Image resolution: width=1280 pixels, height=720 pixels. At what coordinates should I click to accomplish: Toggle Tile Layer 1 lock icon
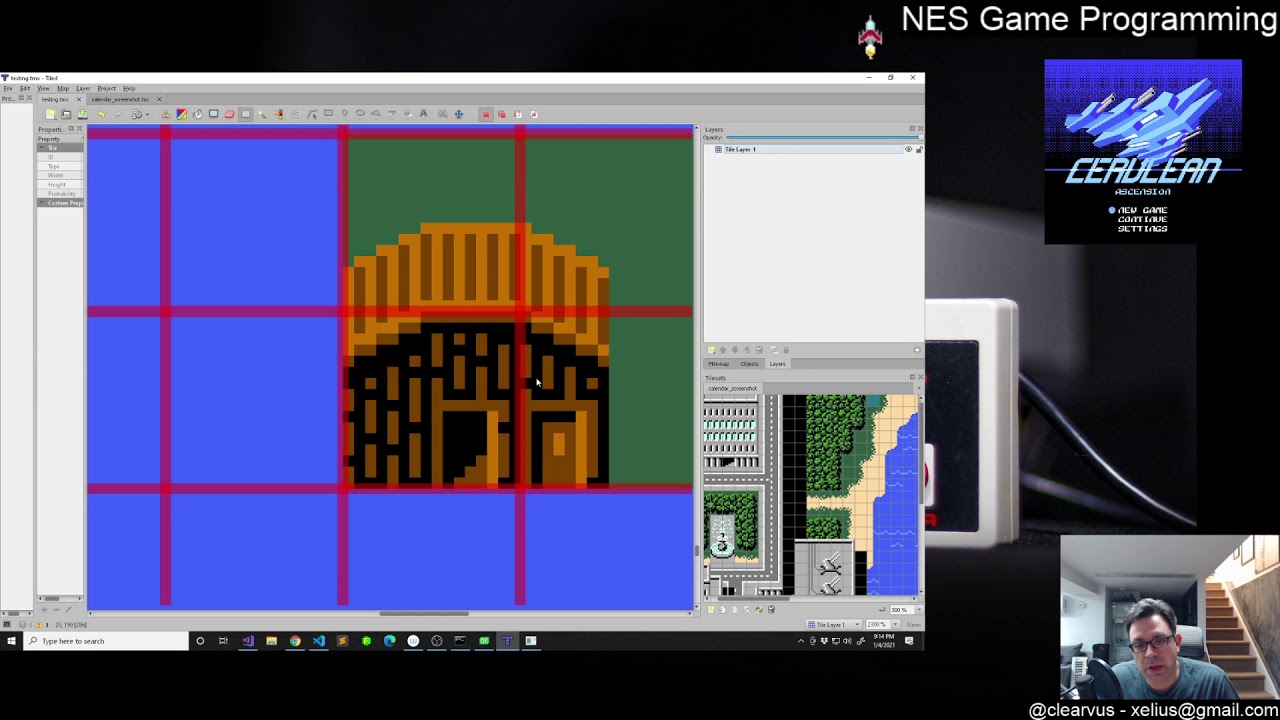click(x=918, y=150)
